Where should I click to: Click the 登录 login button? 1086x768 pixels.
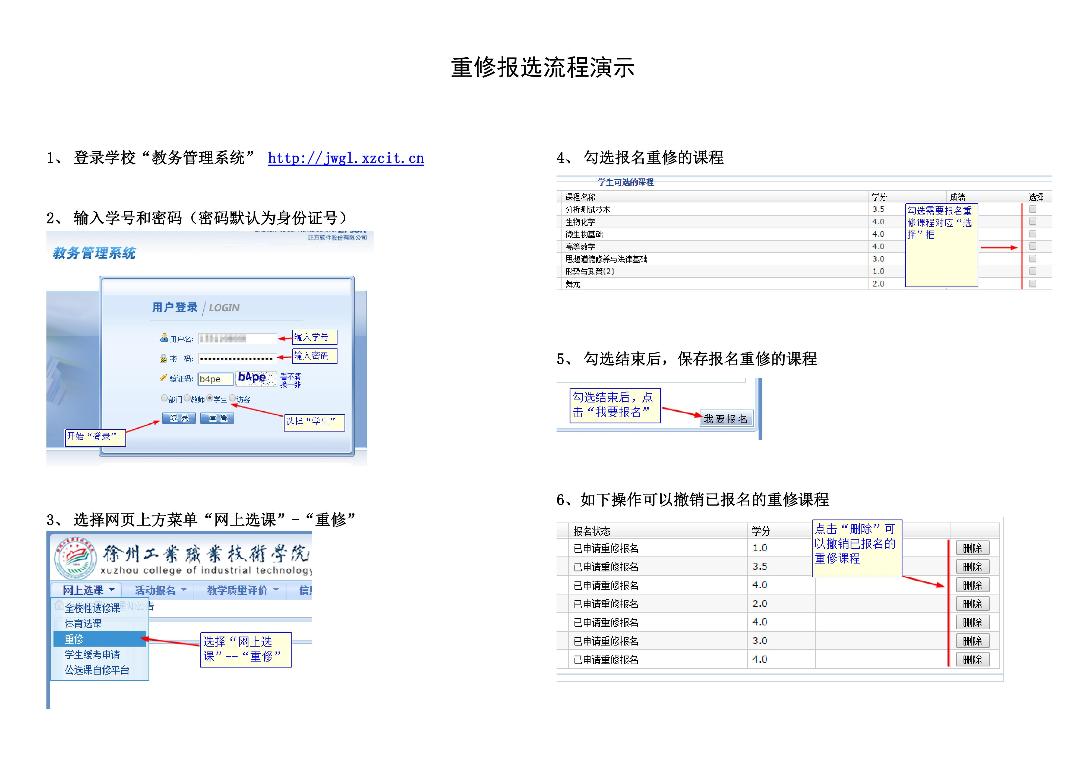tap(179, 418)
